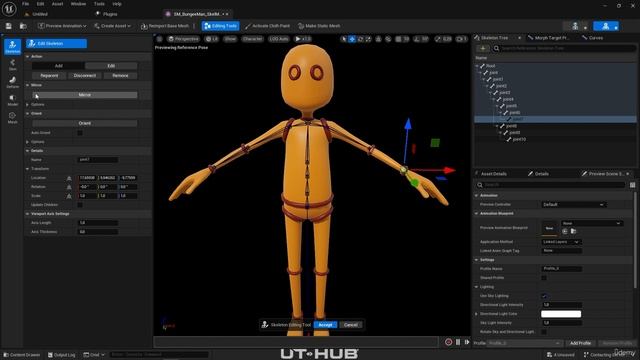Open the Tools menu

[99, 4]
